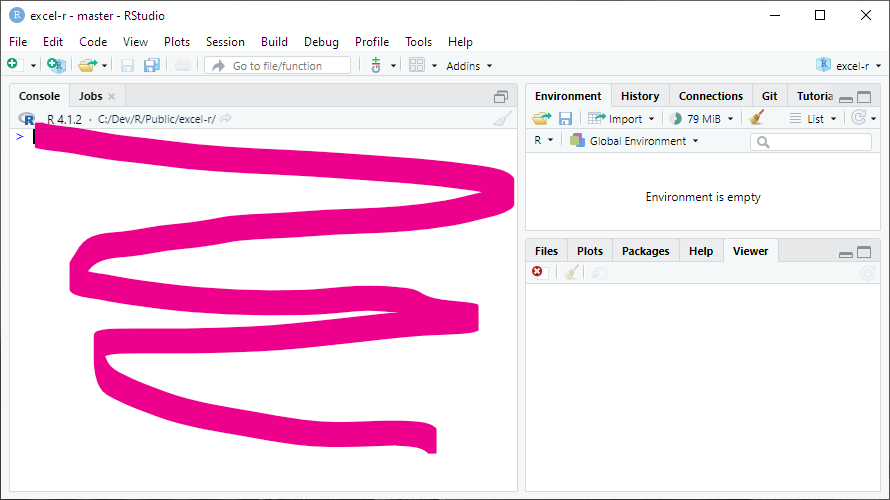The width and height of the screenshot is (890, 500).
Task: Open the Plots menu
Action: click(177, 42)
